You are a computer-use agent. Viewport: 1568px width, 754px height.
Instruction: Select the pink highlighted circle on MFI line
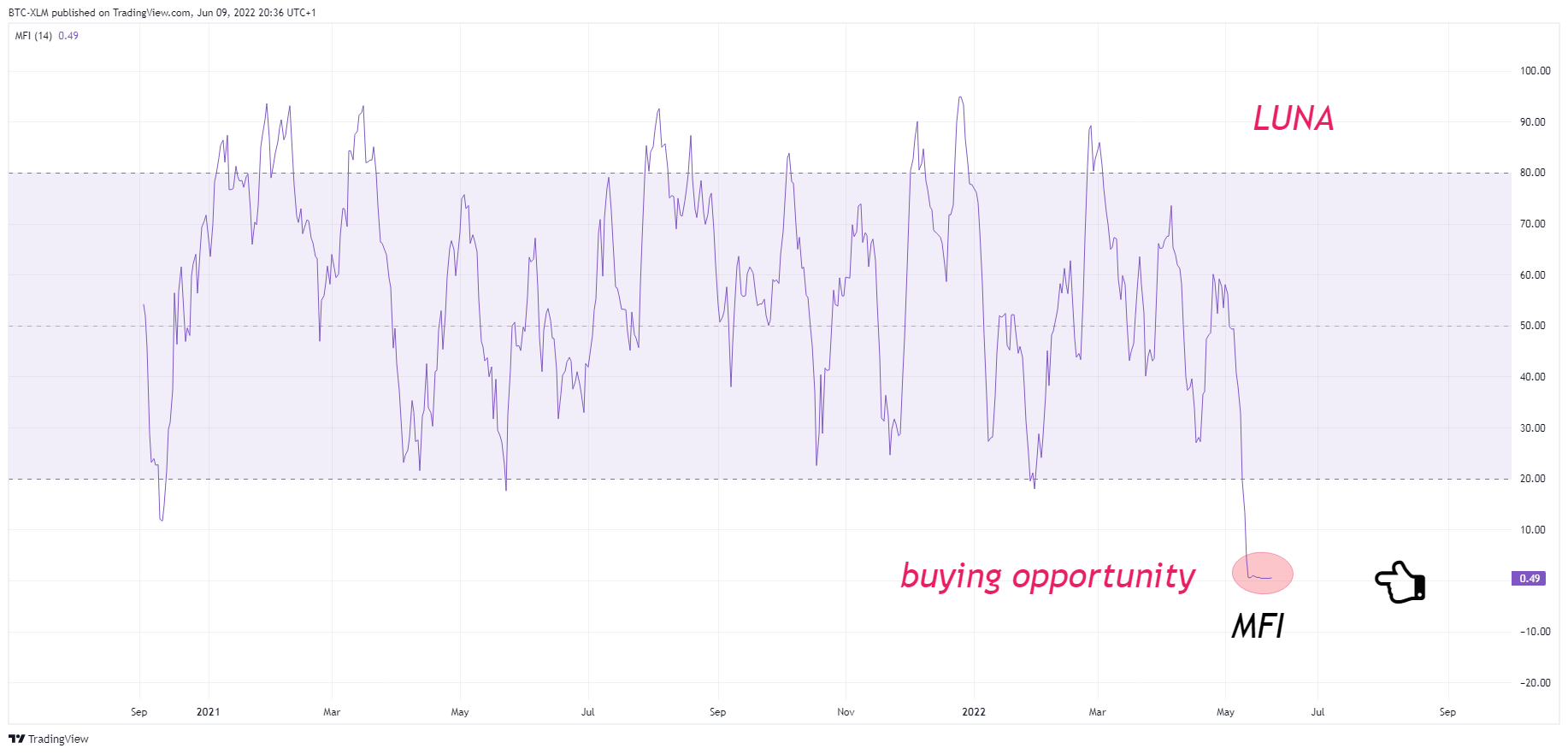point(1262,573)
